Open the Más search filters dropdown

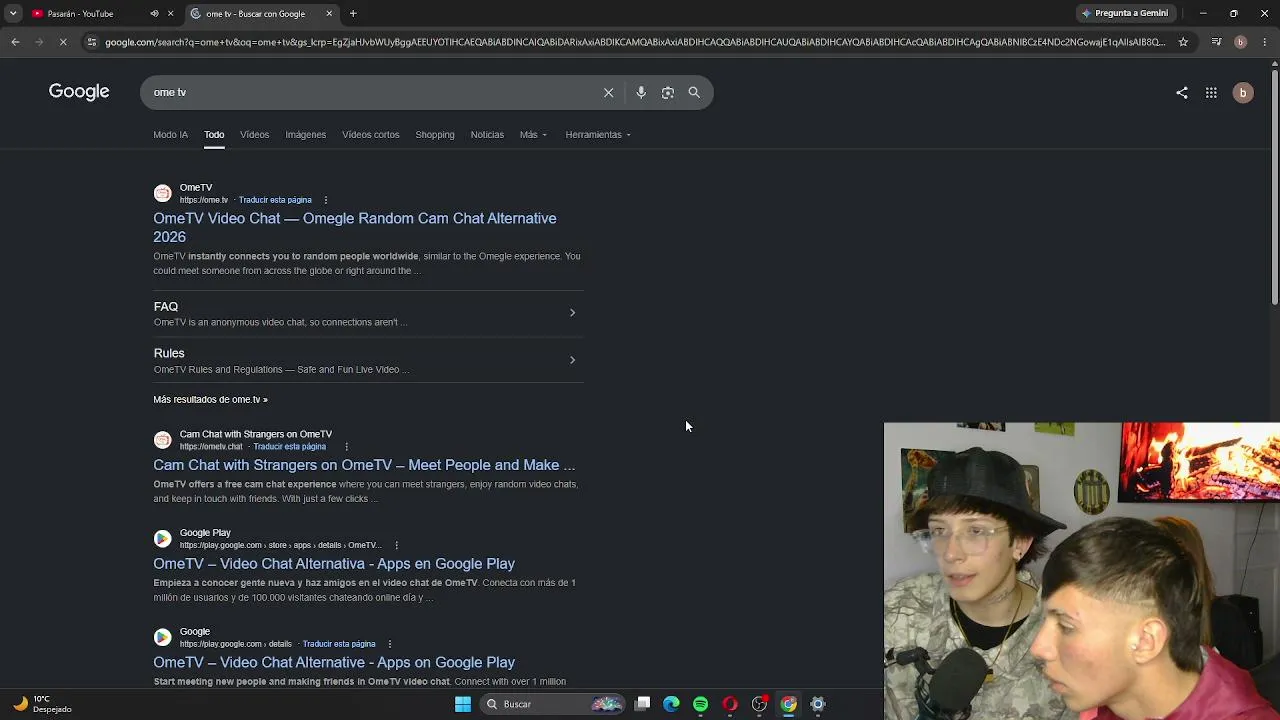[533, 135]
